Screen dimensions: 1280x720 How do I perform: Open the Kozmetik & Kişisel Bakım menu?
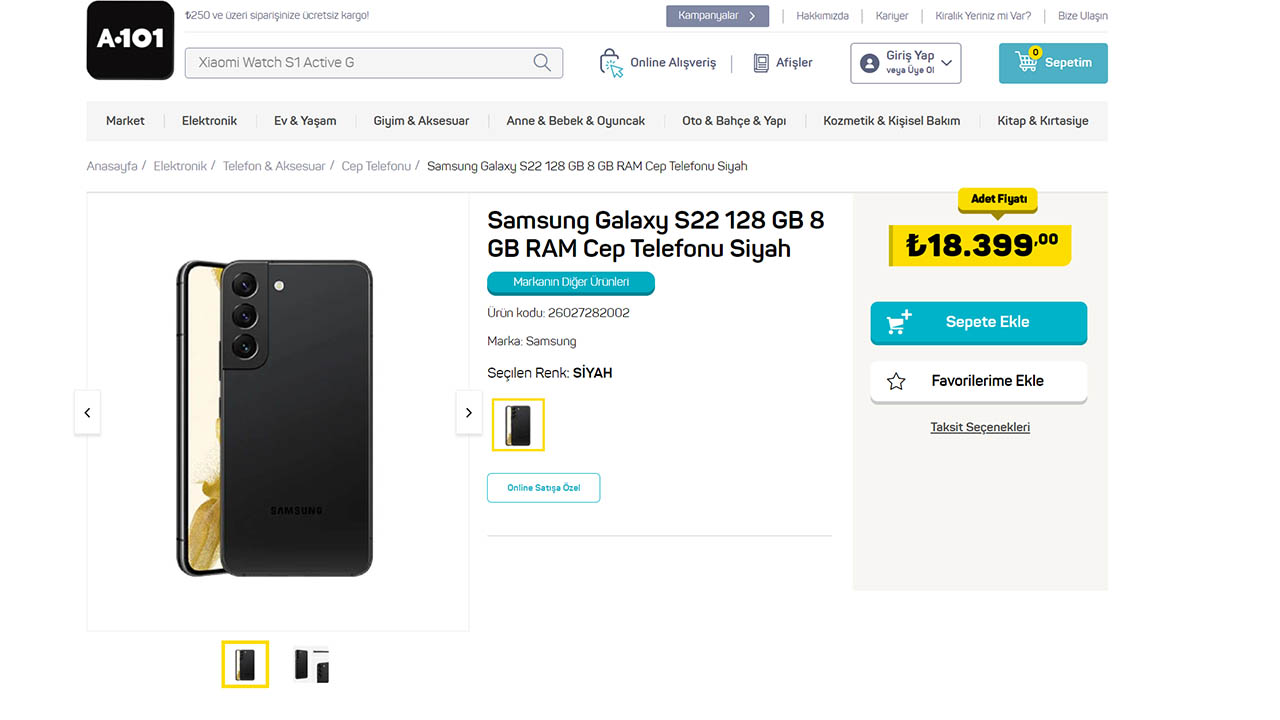[891, 121]
